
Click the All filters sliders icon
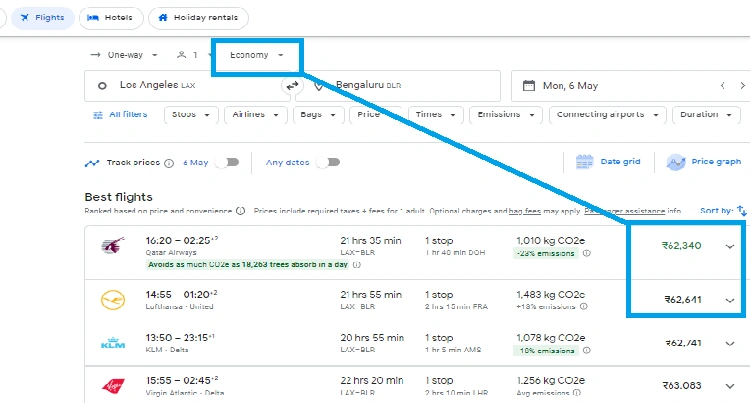click(x=98, y=115)
